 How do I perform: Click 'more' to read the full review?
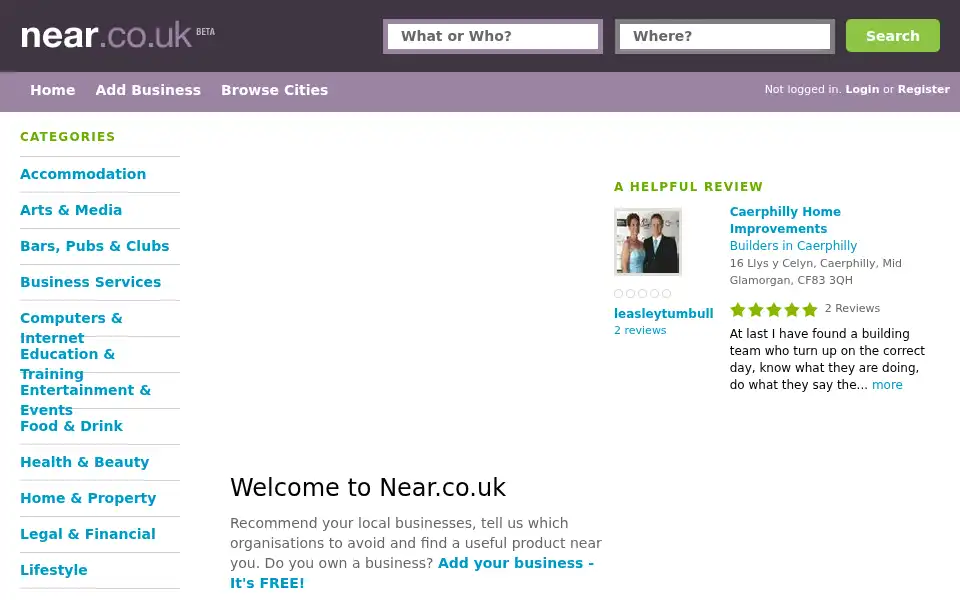[x=887, y=385]
